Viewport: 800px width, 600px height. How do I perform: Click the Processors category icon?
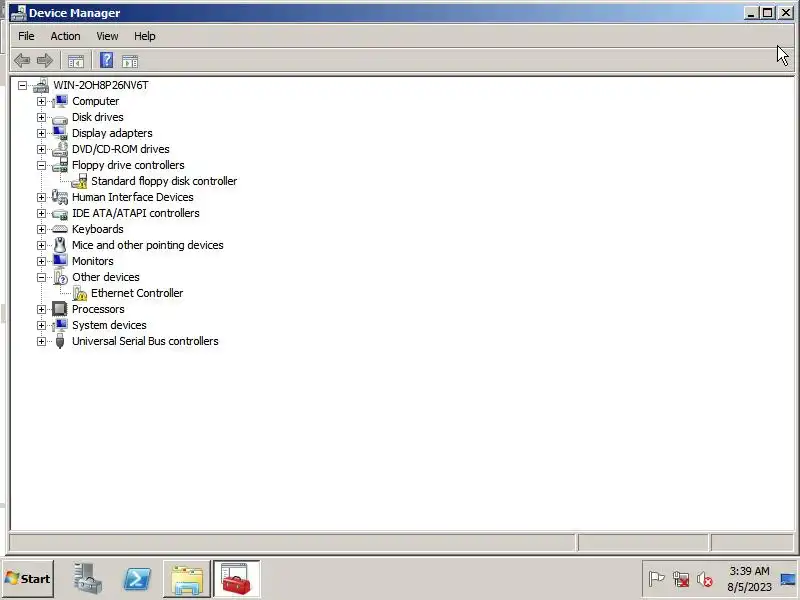pos(60,309)
